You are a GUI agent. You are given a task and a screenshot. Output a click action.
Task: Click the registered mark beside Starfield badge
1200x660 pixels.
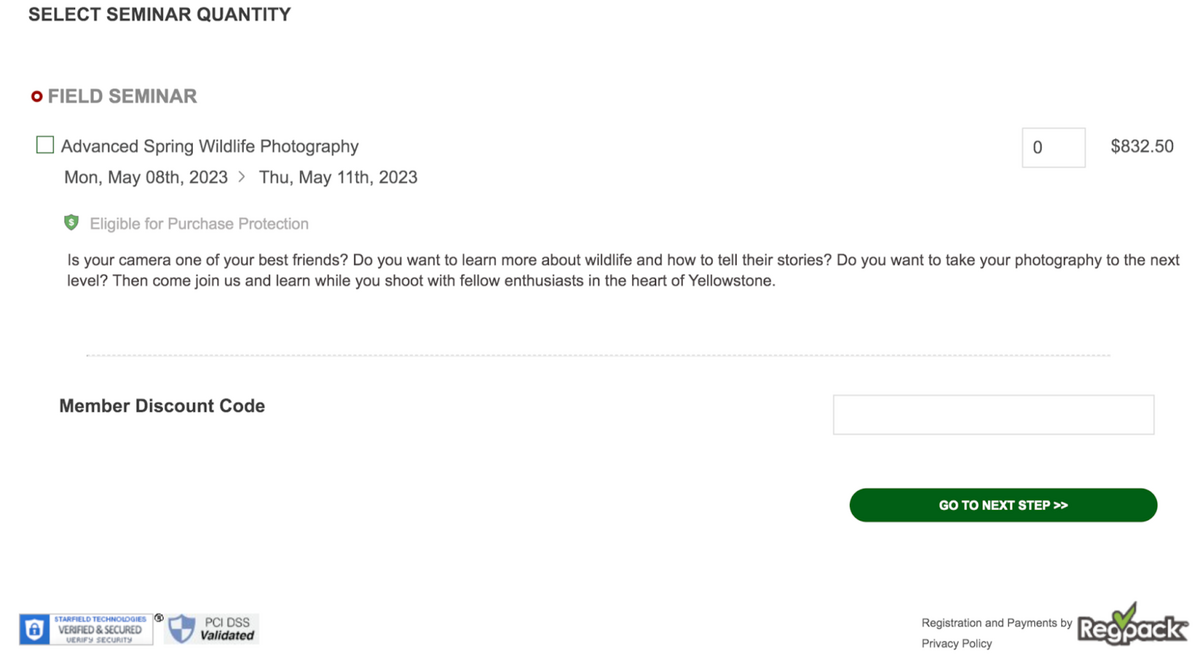(x=159, y=617)
